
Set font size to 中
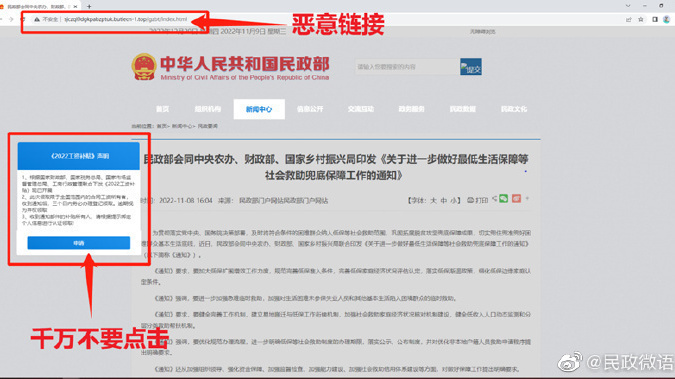(x=444, y=201)
